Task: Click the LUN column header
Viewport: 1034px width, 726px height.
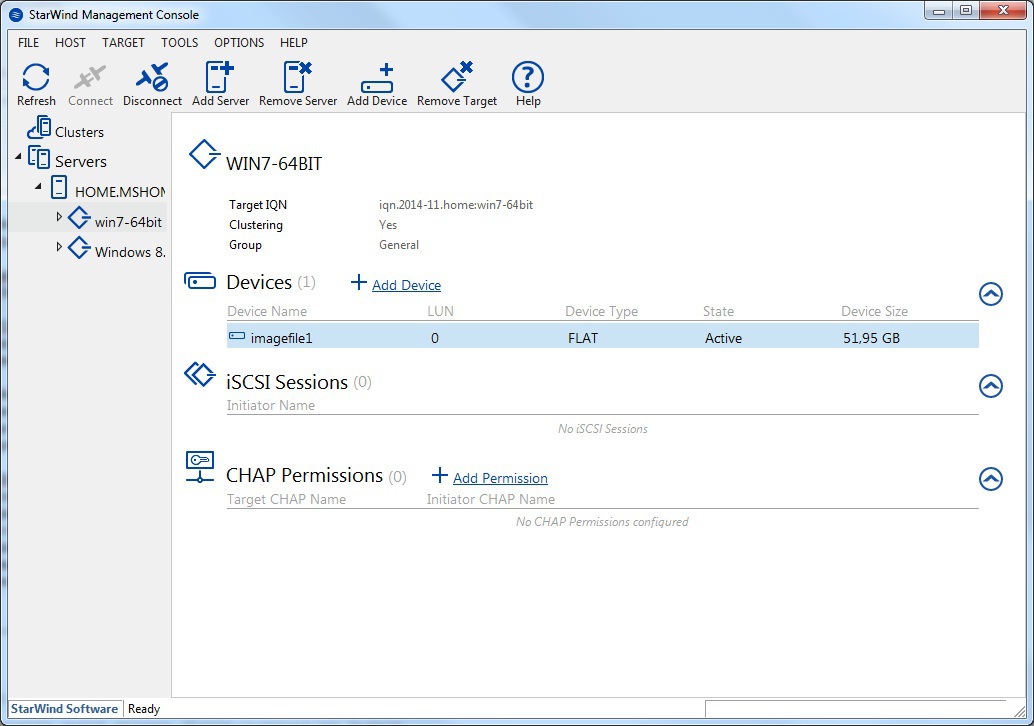Action: pyautogui.click(x=441, y=311)
